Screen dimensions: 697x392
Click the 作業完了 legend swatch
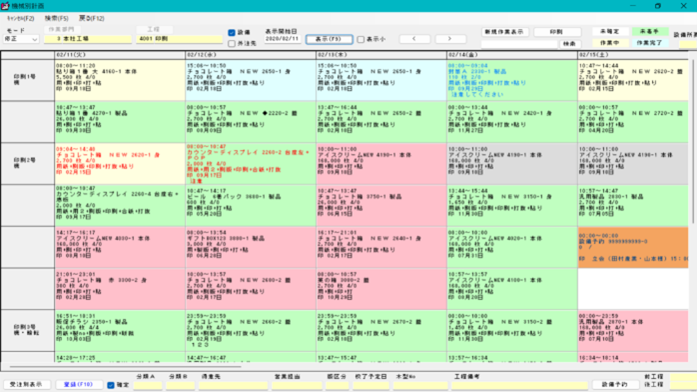(x=649, y=43)
